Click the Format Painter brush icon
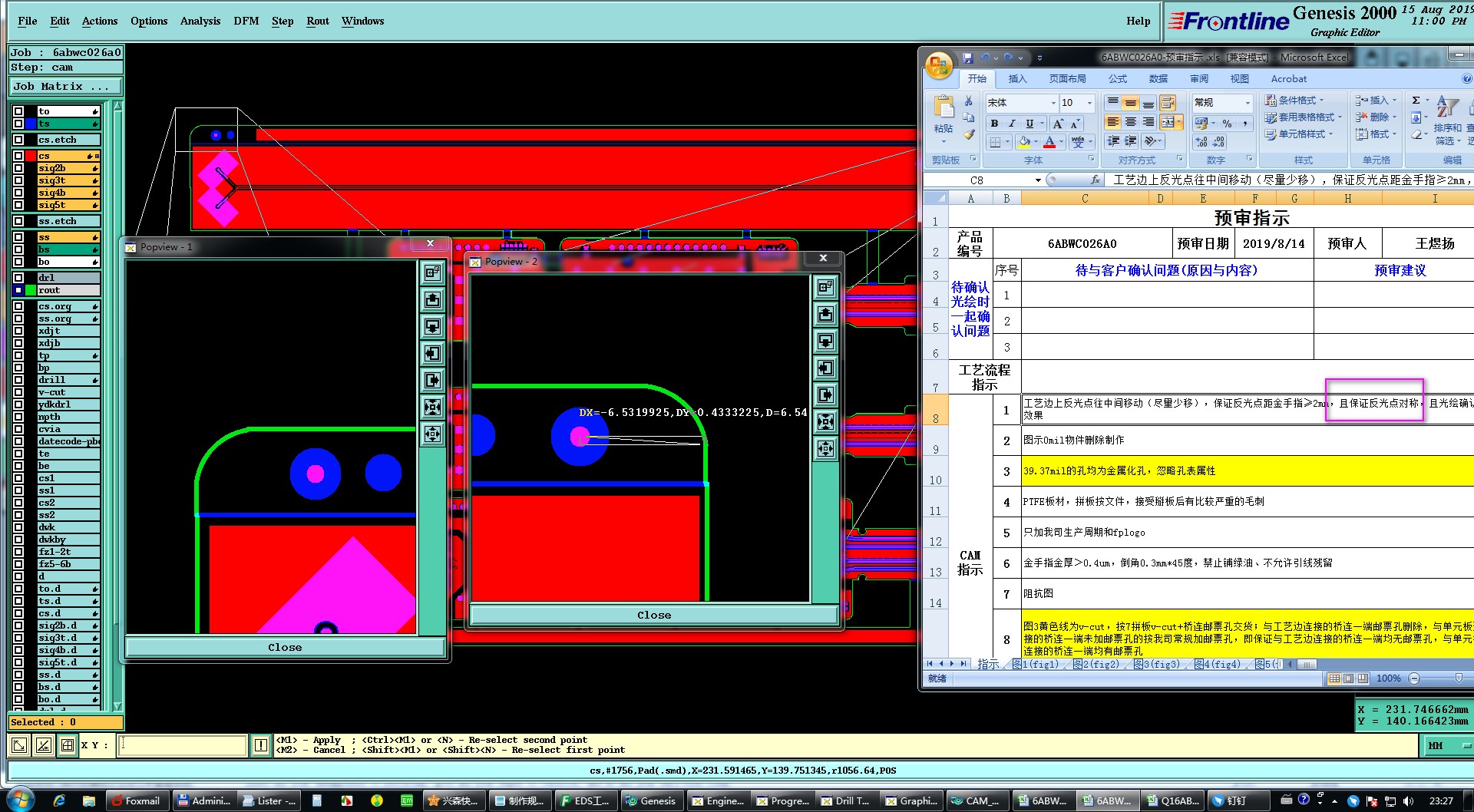This screenshot has height=812, width=1474. (x=969, y=136)
